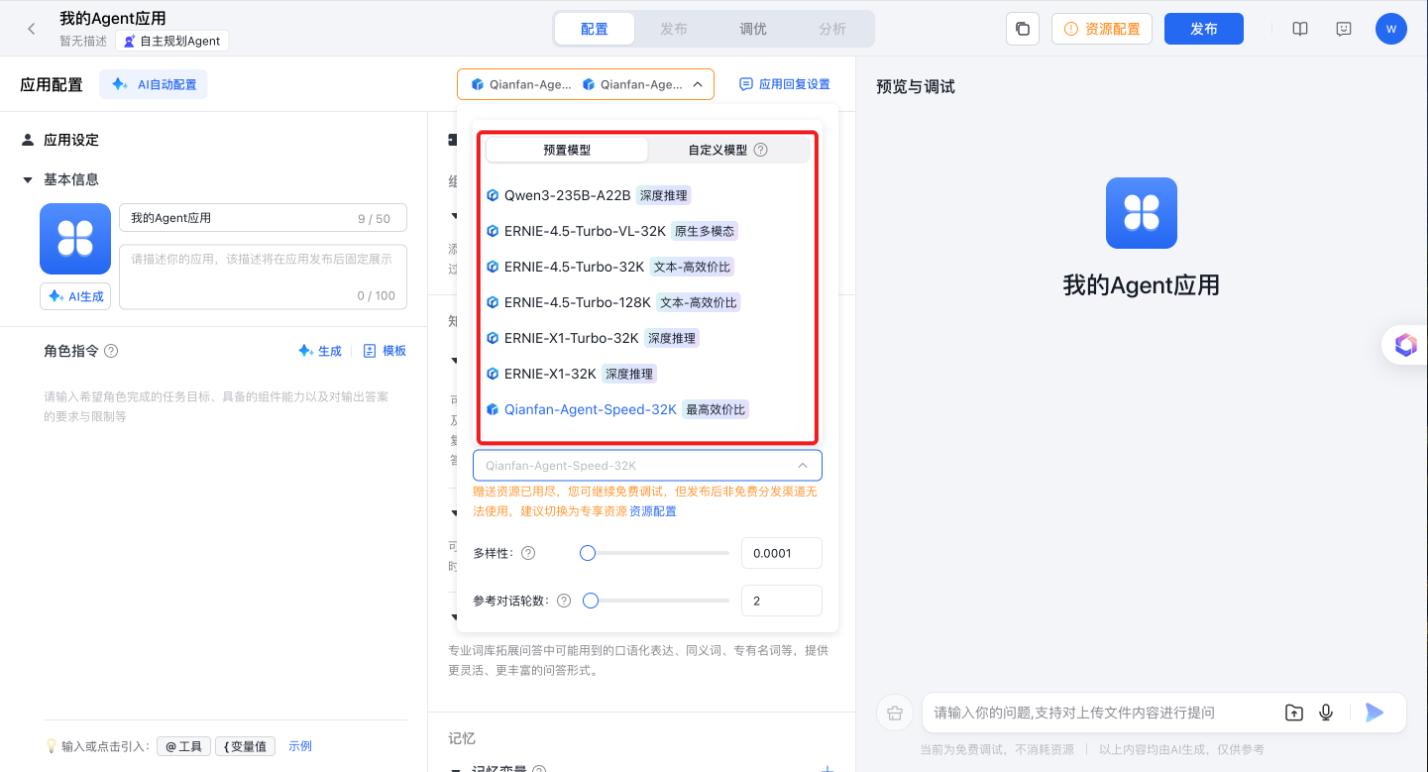Click the 参考对话轮数 slider handle
Screen dimensions: 1428x772
(590, 601)
